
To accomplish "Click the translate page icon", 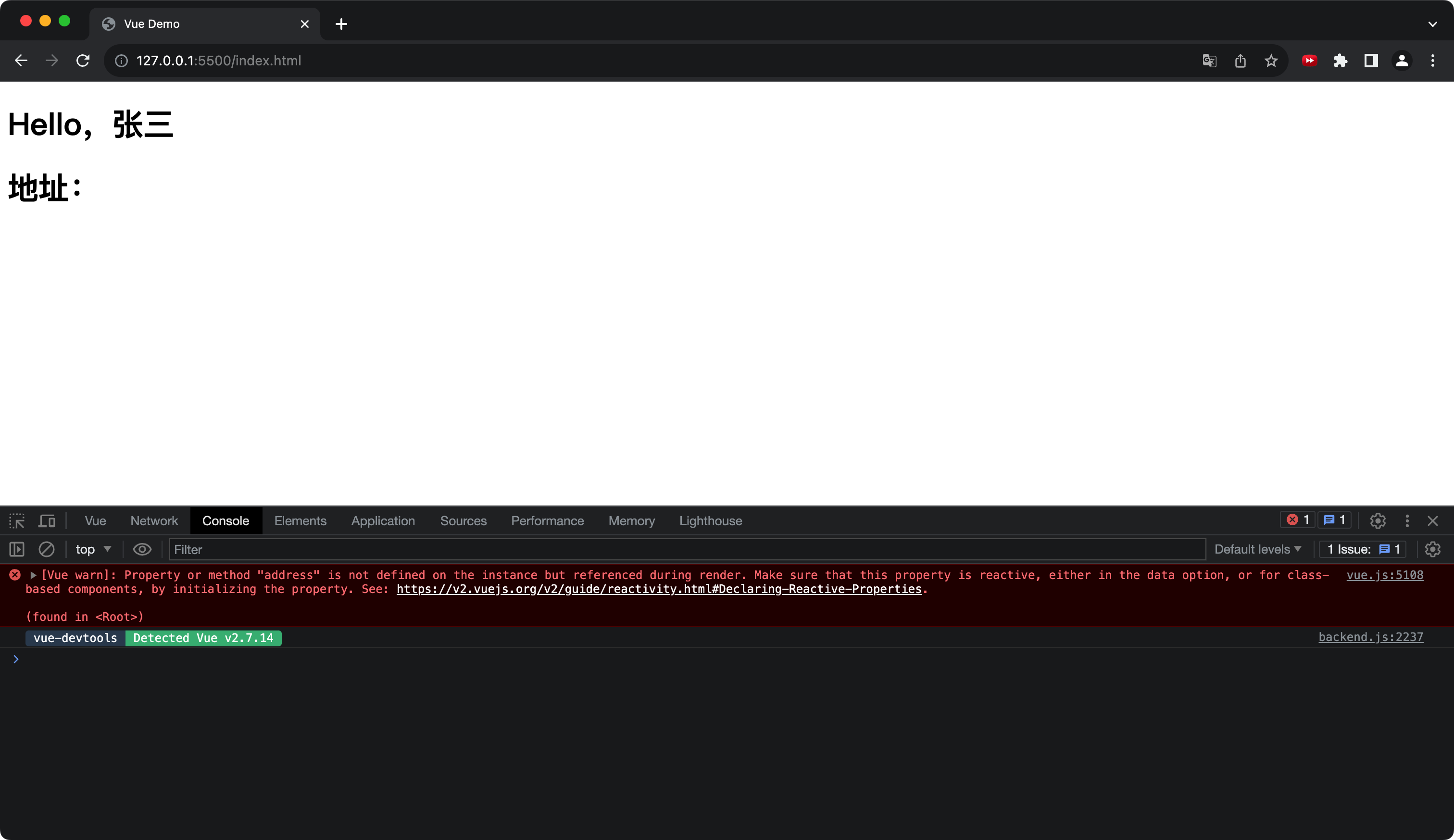I will click(x=1209, y=61).
